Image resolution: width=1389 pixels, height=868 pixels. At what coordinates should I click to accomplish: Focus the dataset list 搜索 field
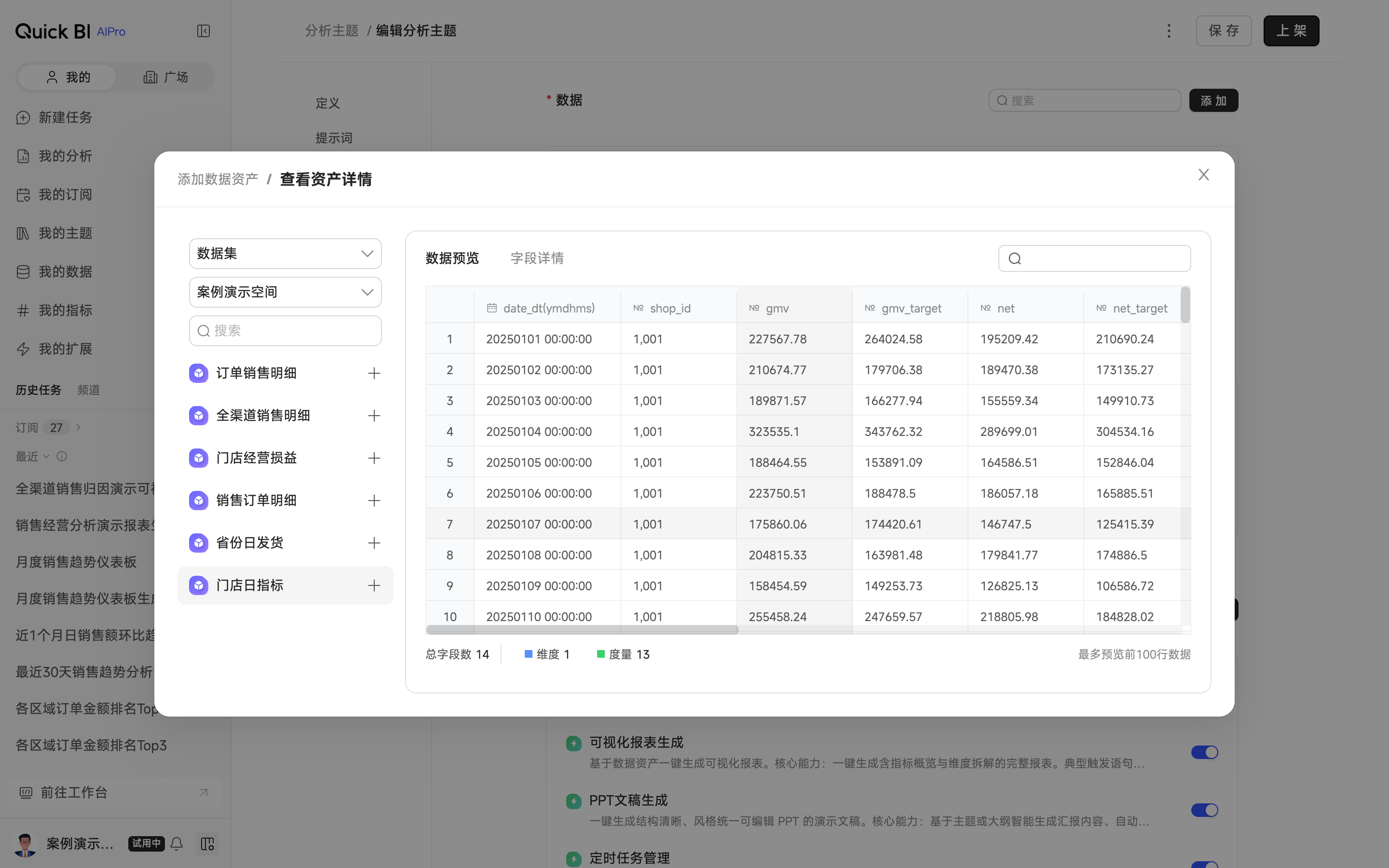[285, 331]
